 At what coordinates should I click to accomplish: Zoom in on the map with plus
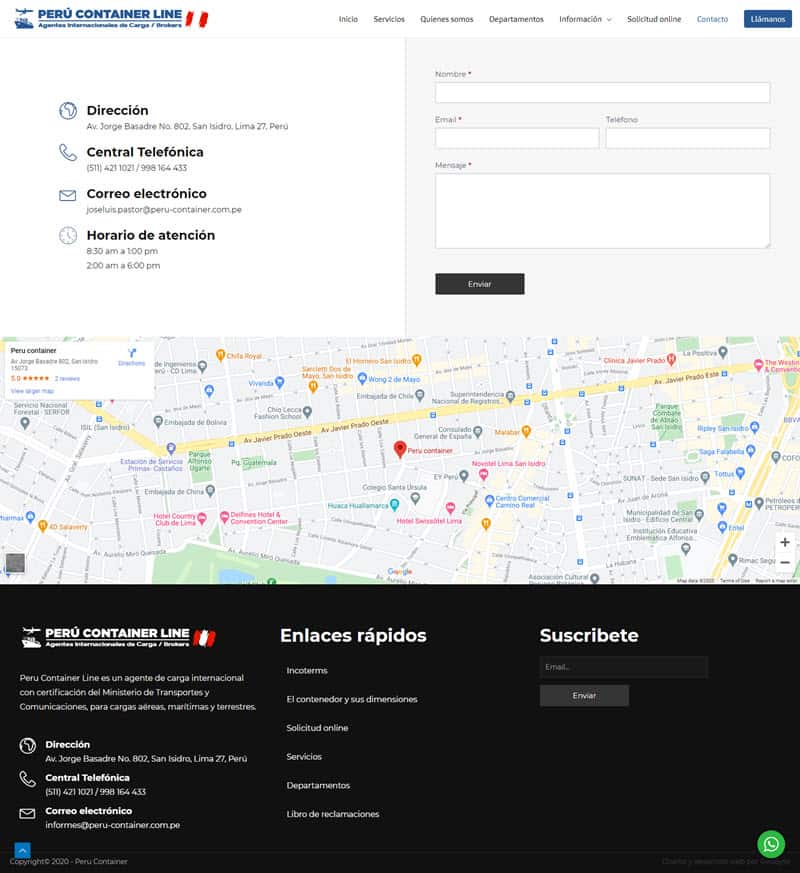785,542
